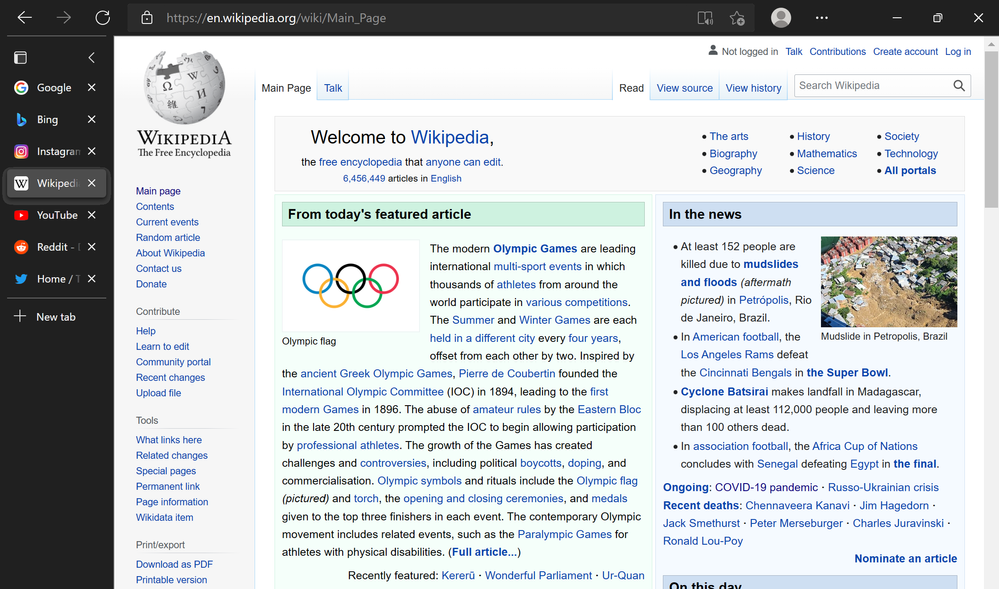Screen dimensions: 999x589
Task: Click the Wikipedia search magnifier icon
Action: coord(959,85)
